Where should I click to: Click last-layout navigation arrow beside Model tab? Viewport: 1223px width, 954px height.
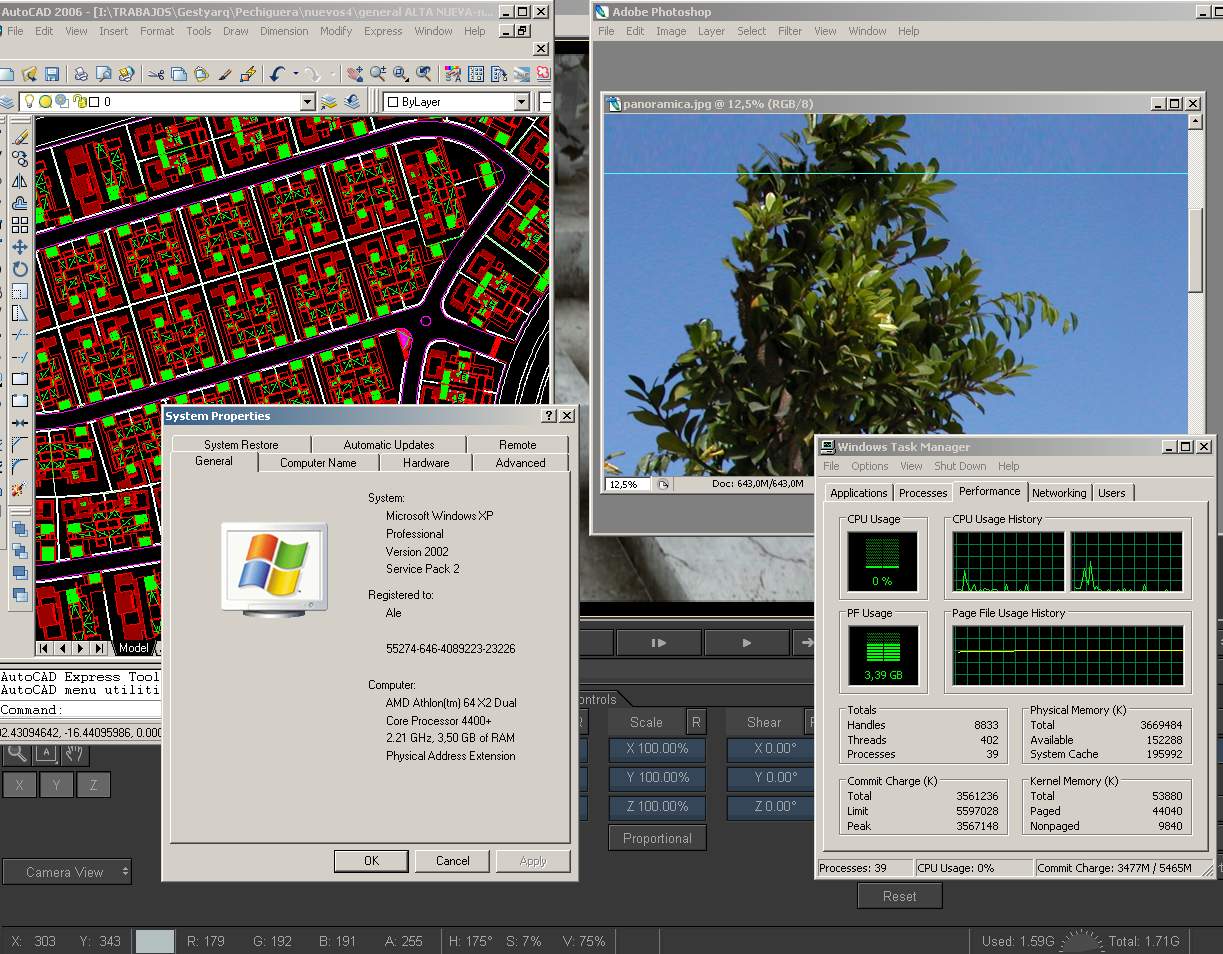point(101,648)
